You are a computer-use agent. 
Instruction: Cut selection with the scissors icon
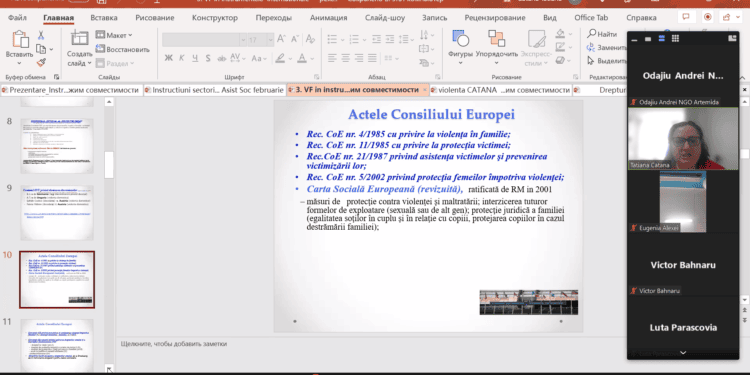coord(41,35)
